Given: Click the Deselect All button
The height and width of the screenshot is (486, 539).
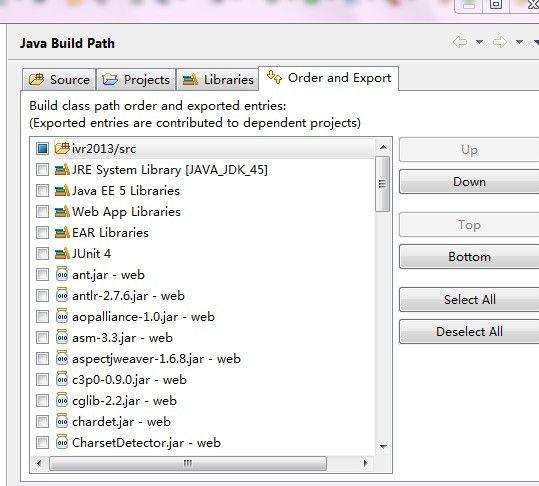Looking at the screenshot, I should pyautogui.click(x=469, y=332).
